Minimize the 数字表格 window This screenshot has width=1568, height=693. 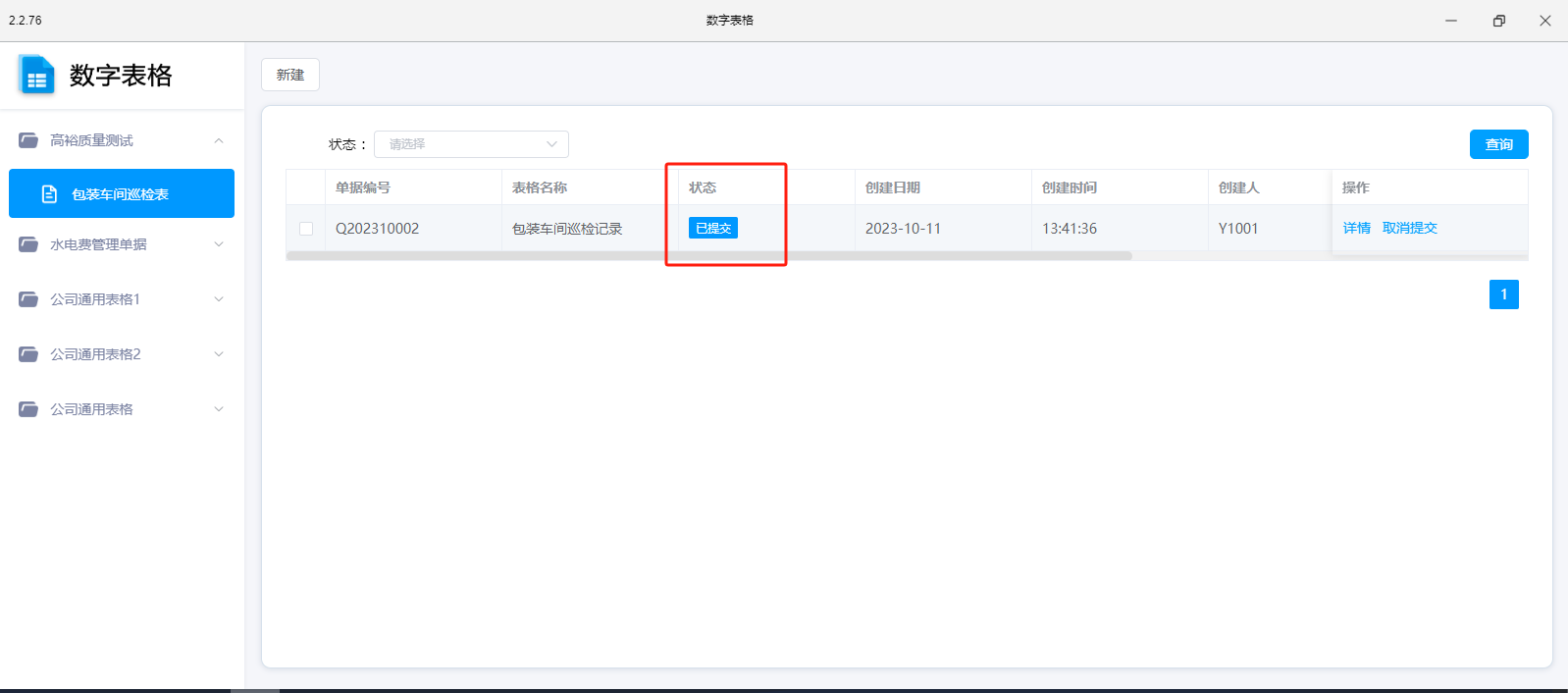[x=1451, y=21]
